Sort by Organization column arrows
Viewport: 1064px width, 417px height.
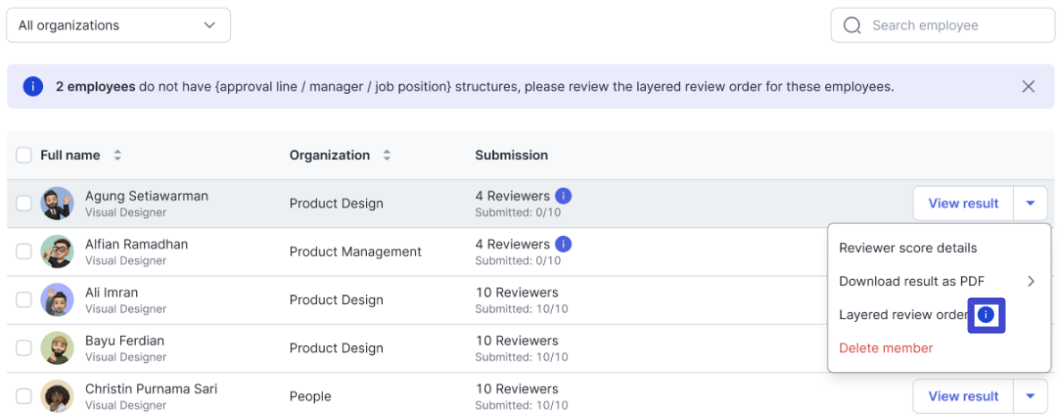click(x=387, y=155)
